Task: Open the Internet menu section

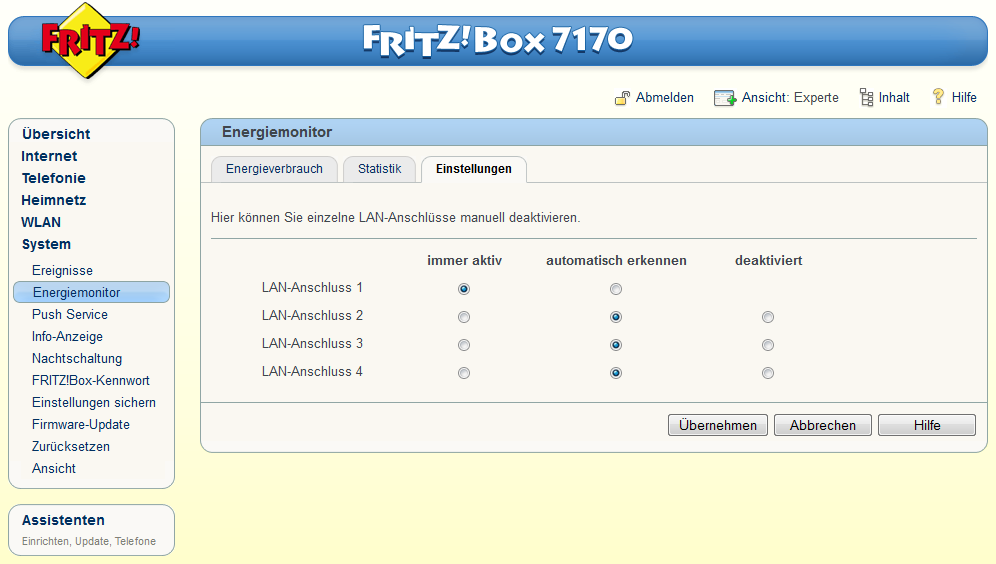Action: pos(49,156)
